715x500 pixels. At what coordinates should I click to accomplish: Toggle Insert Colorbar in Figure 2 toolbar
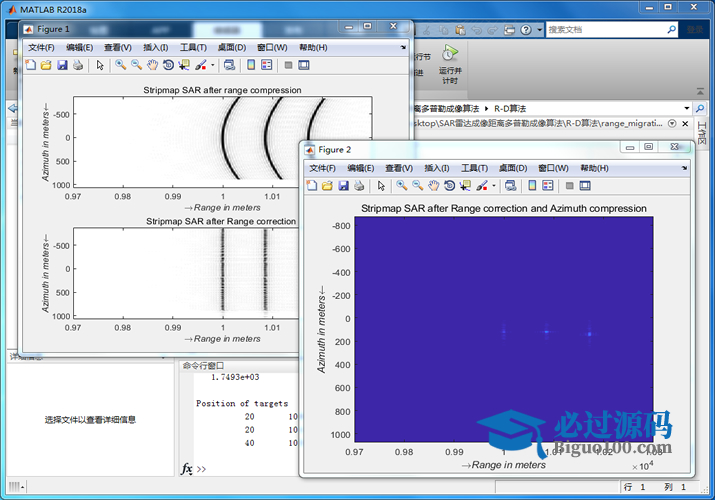click(x=531, y=185)
